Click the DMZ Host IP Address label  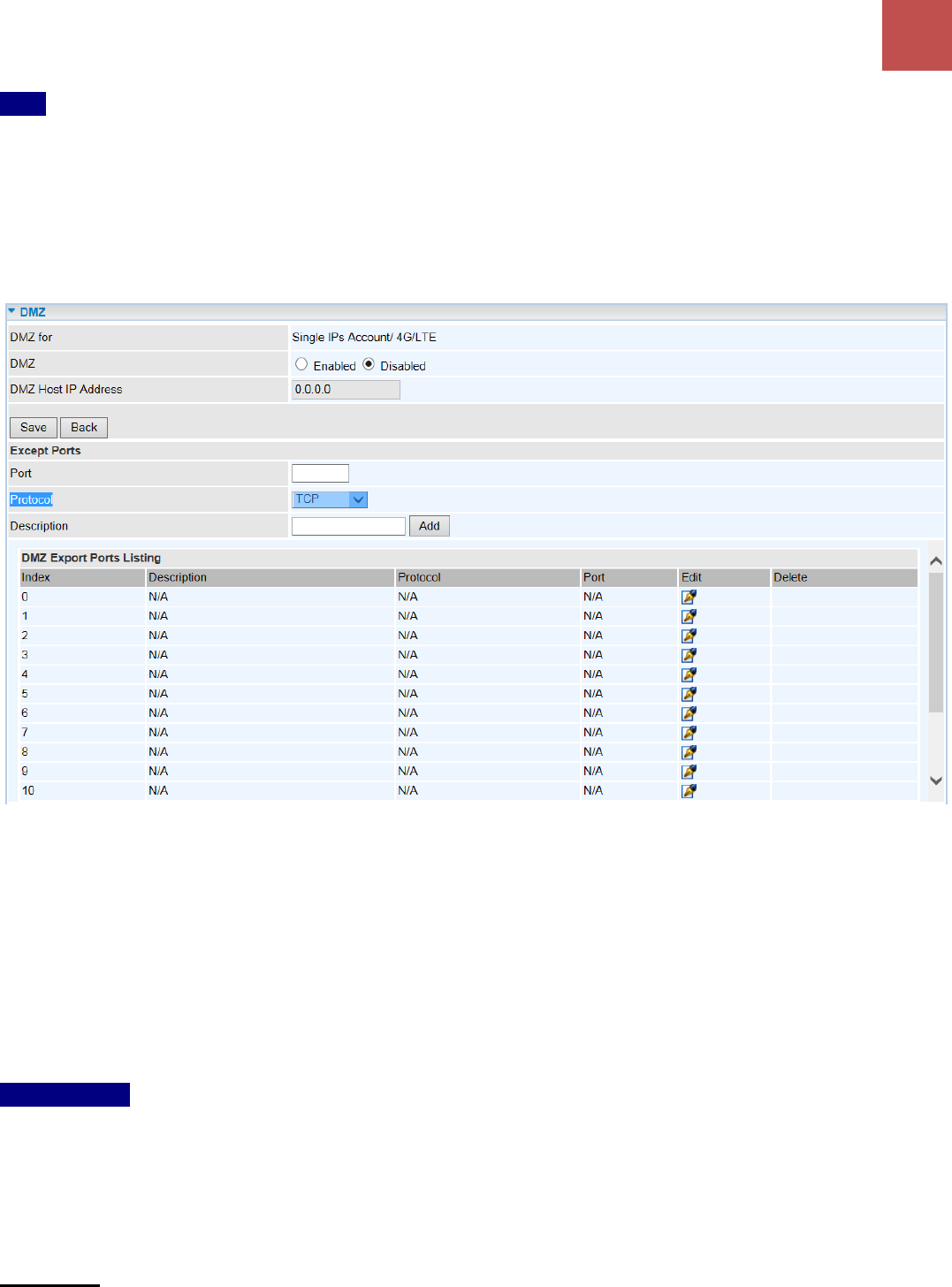pos(66,390)
